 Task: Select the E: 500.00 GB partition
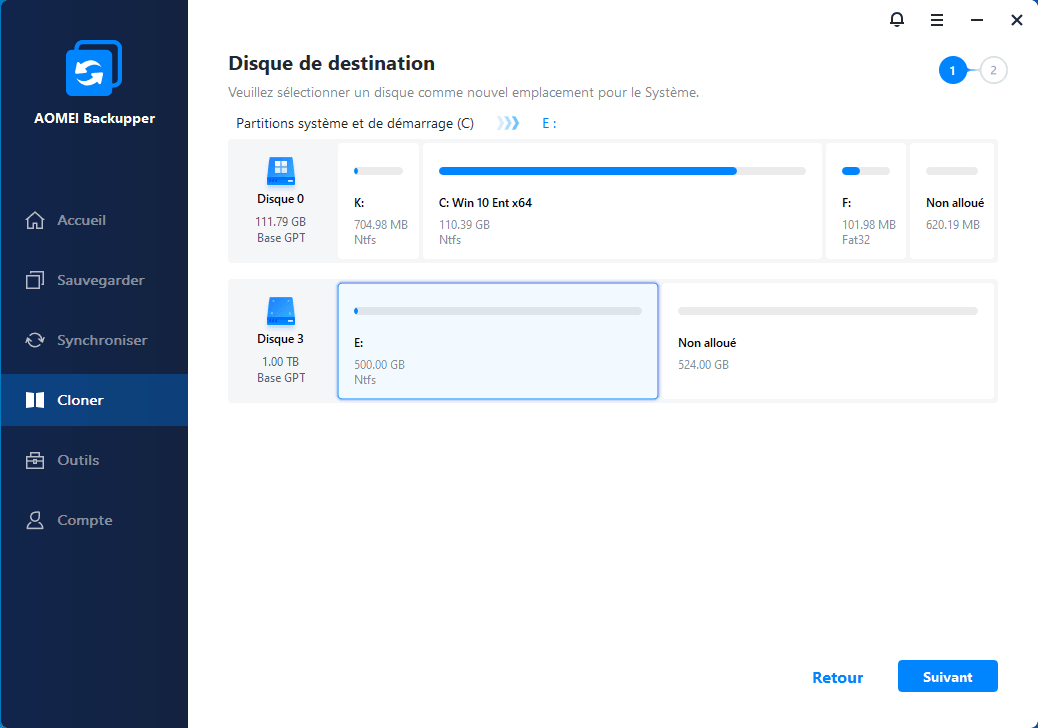click(x=498, y=341)
